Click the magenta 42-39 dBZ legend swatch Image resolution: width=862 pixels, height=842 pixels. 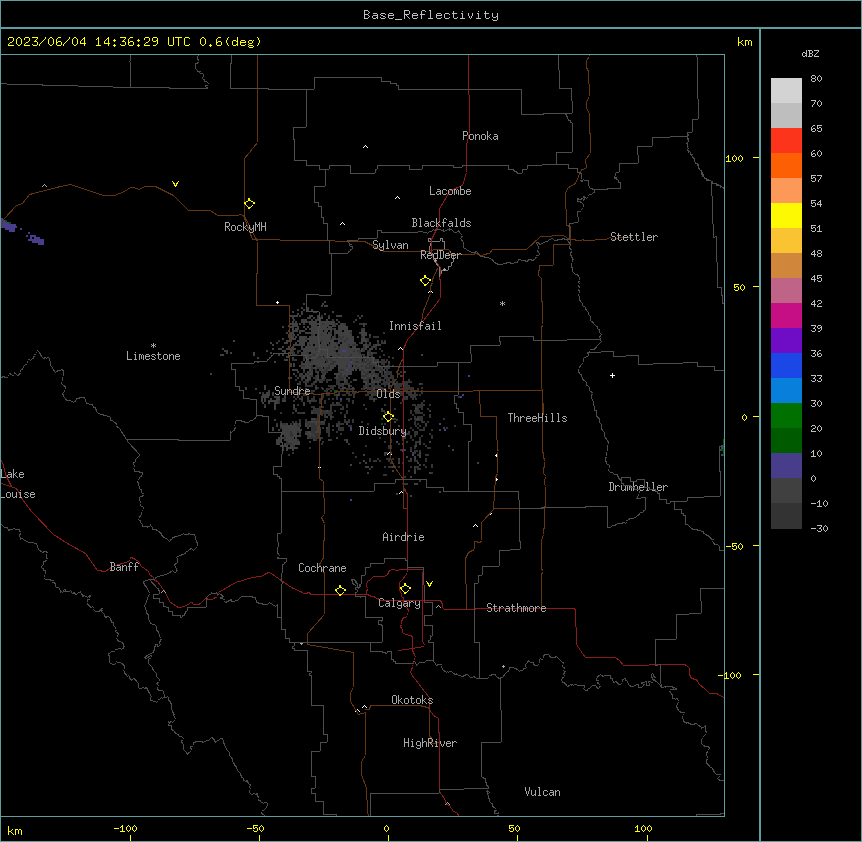click(x=786, y=315)
